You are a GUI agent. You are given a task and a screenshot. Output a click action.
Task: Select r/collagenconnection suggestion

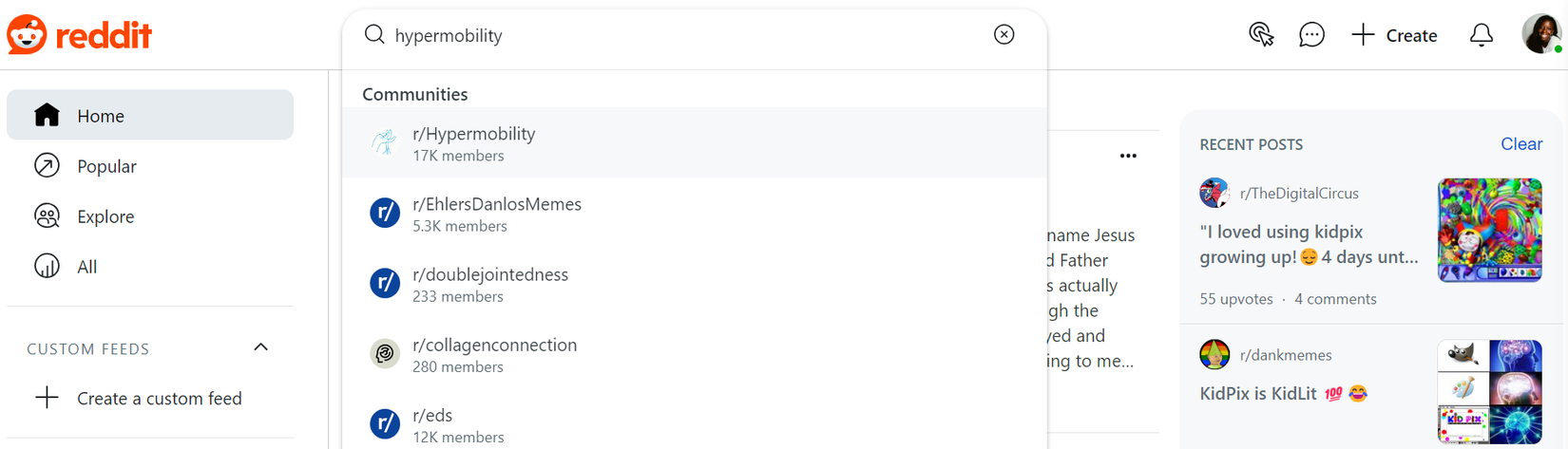695,353
